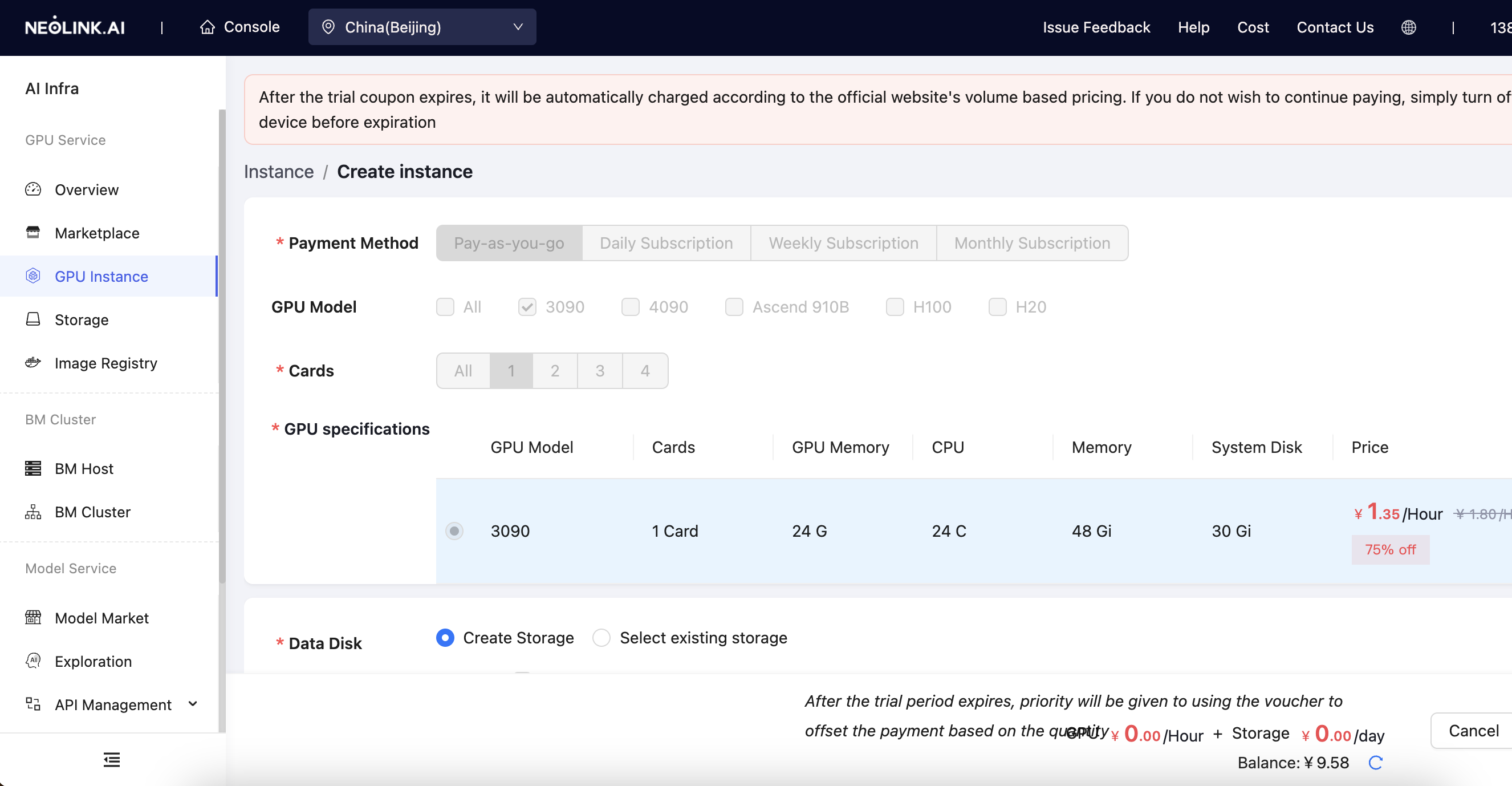This screenshot has height=786, width=1512.
Task: Click the Cancel button
Action: point(1473,730)
